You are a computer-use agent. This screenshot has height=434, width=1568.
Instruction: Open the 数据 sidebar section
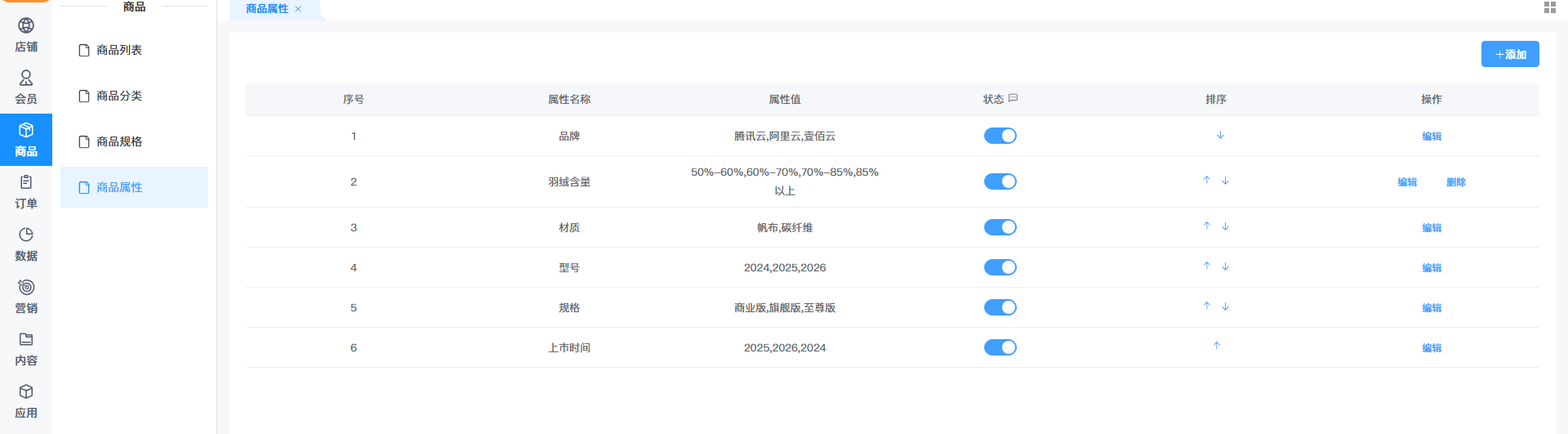[x=26, y=244]
